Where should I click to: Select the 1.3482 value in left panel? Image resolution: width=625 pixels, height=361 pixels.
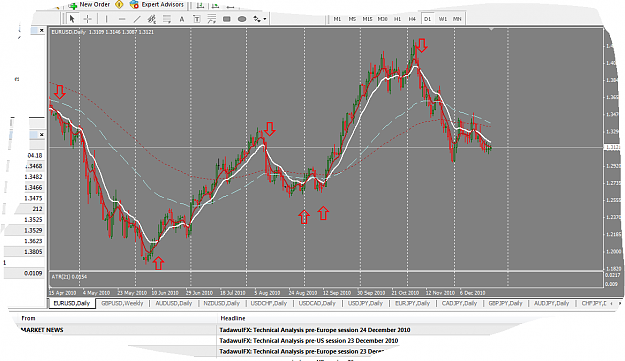[x=33, y=177]
